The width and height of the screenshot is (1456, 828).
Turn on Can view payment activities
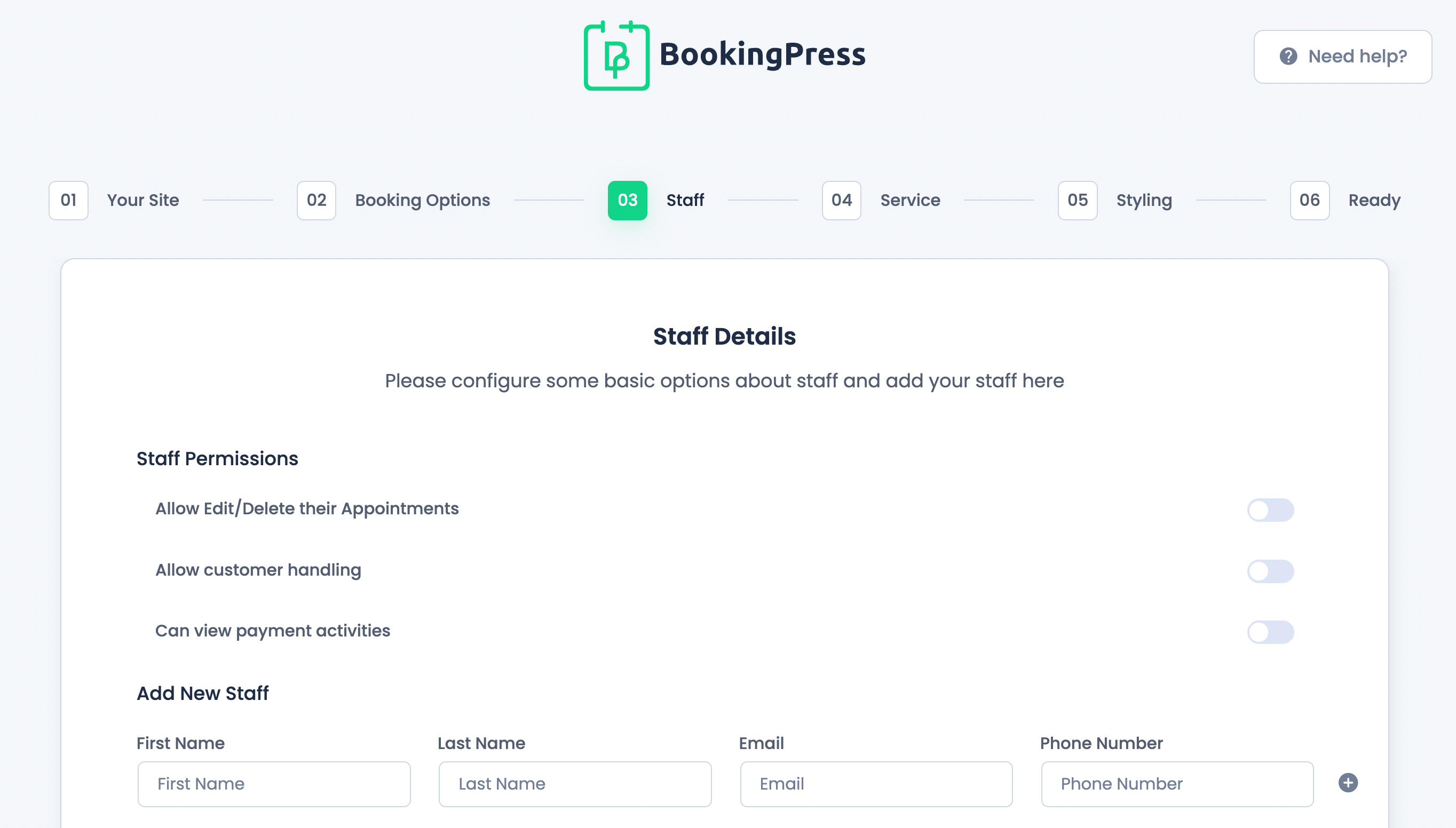(x=1270, y=632)
